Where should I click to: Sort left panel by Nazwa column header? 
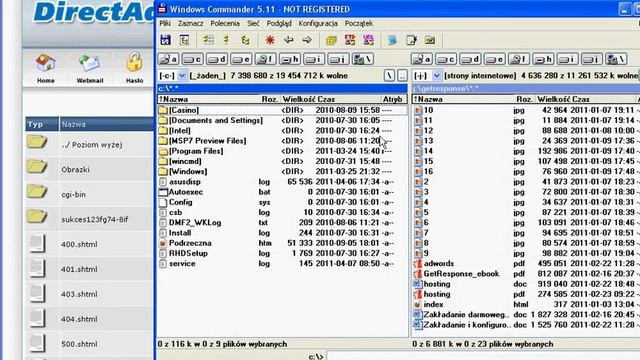(x=208, y=99)
